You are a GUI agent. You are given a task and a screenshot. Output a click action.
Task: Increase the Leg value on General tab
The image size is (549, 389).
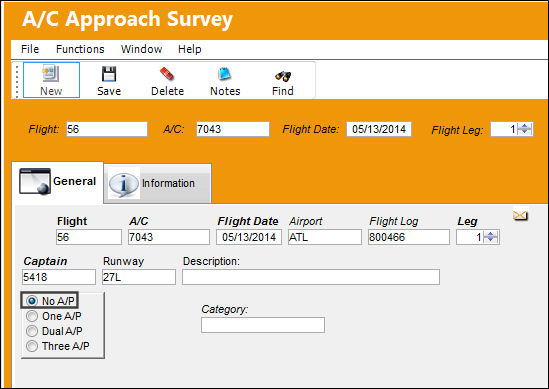(x=491, y=234)
